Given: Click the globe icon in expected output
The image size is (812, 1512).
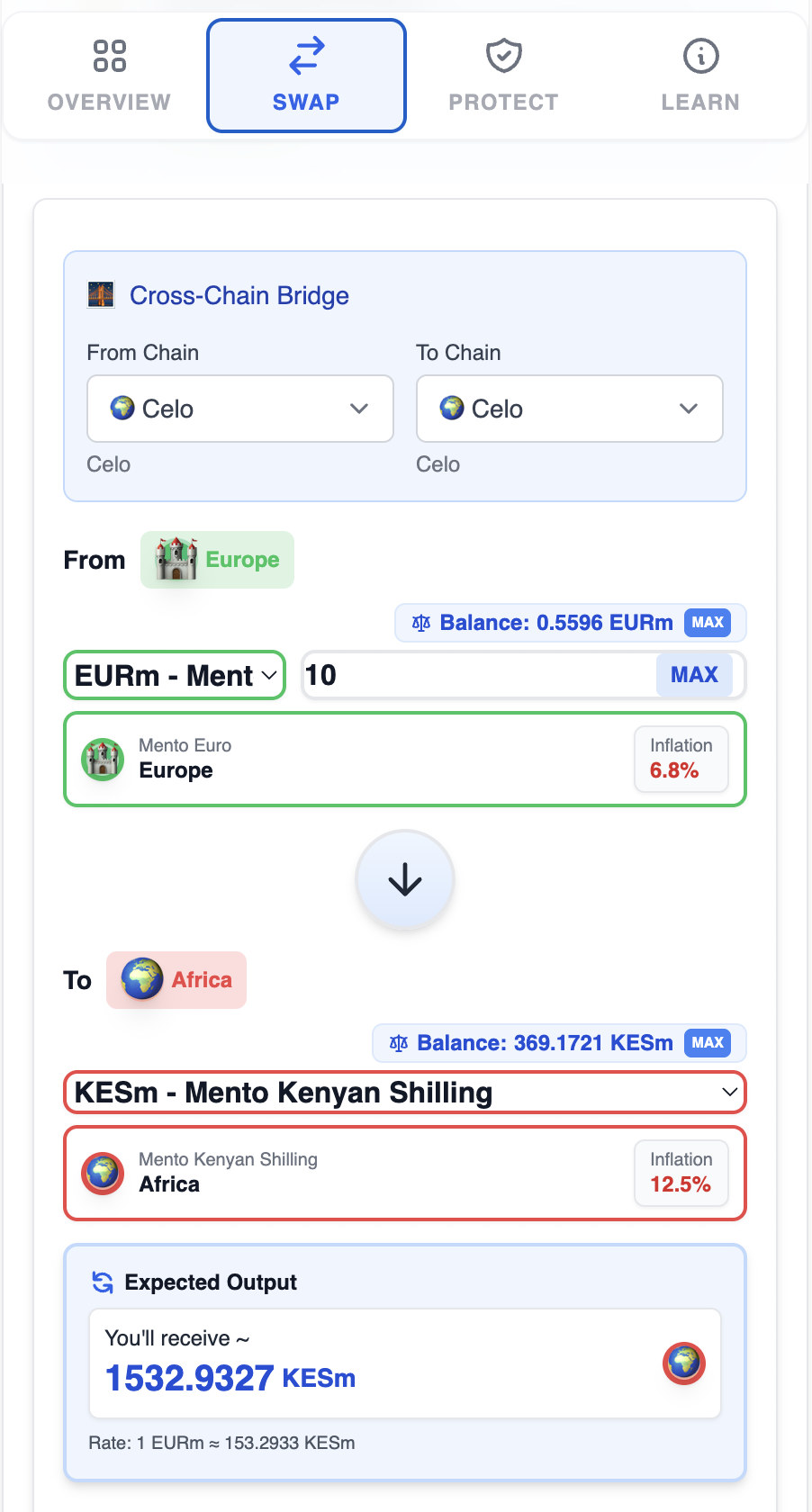Looking at the screenshot, I should point(684,1363).
